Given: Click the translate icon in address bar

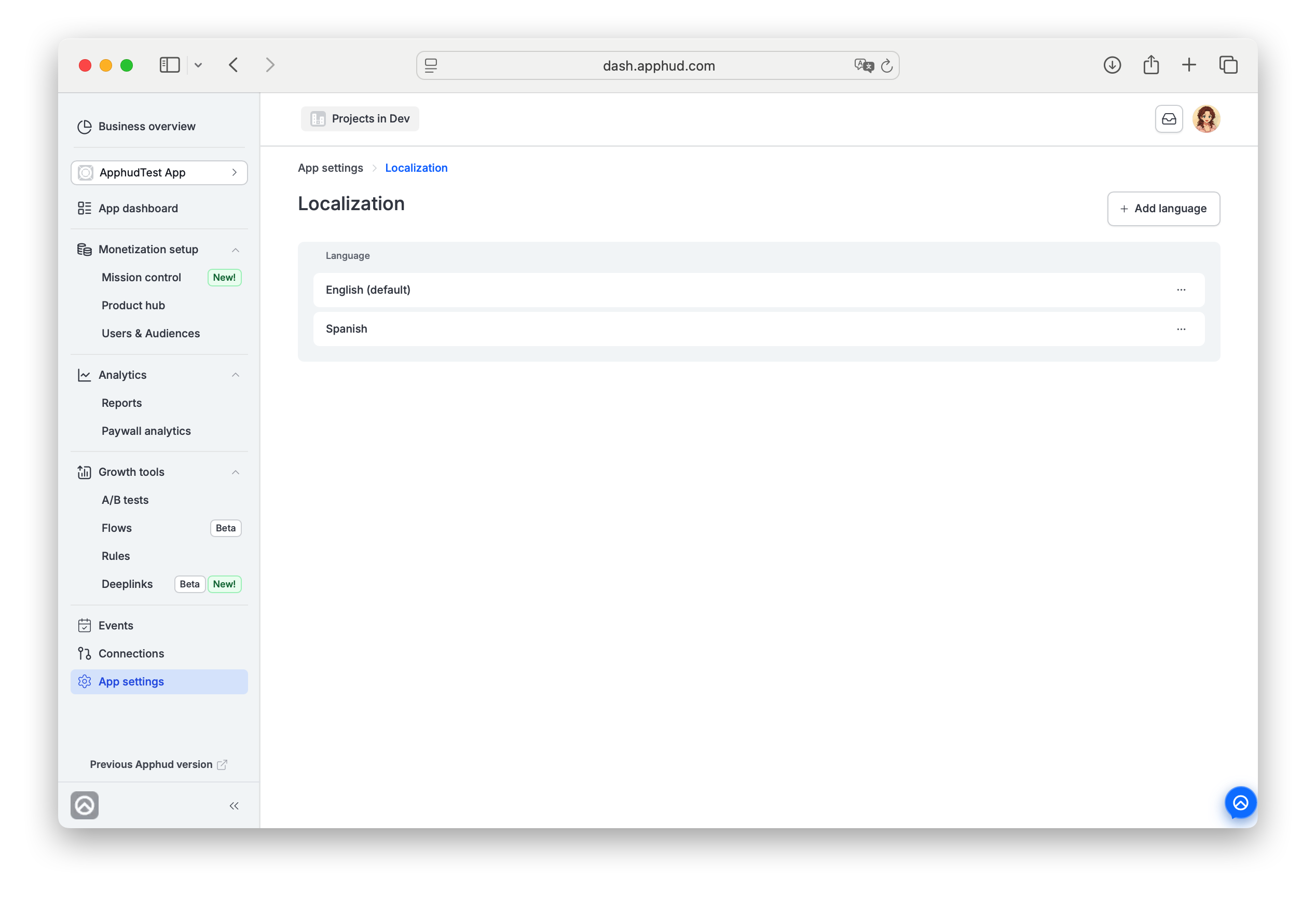Looking at the screenshot, I should pyautogui.click(x=863, y=66).
